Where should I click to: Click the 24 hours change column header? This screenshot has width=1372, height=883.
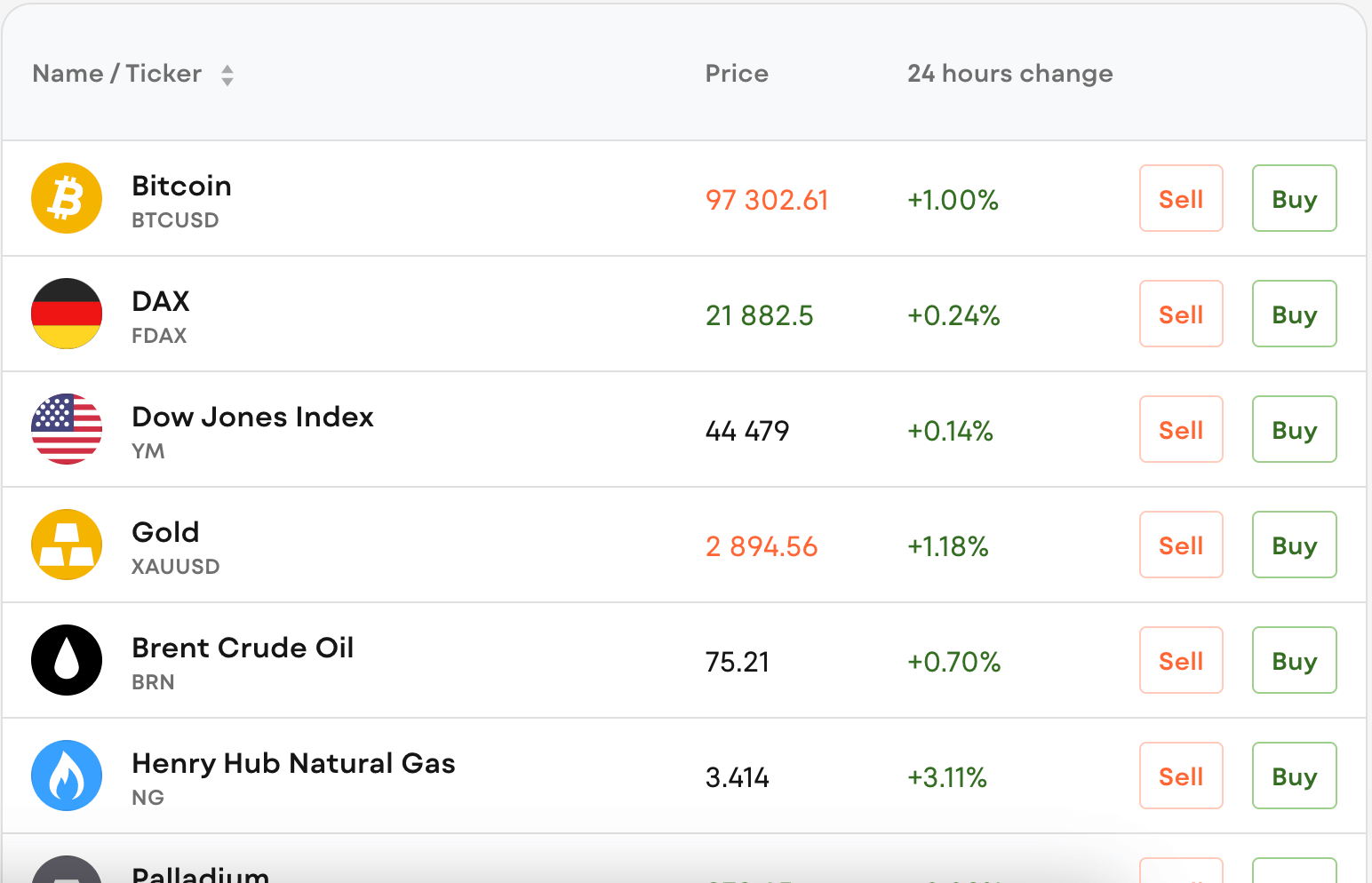click(x=1010, y=74)
